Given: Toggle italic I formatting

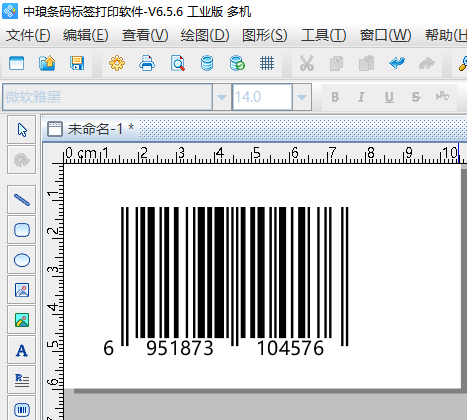Looking at the screenshot, I should pos(361,97).
